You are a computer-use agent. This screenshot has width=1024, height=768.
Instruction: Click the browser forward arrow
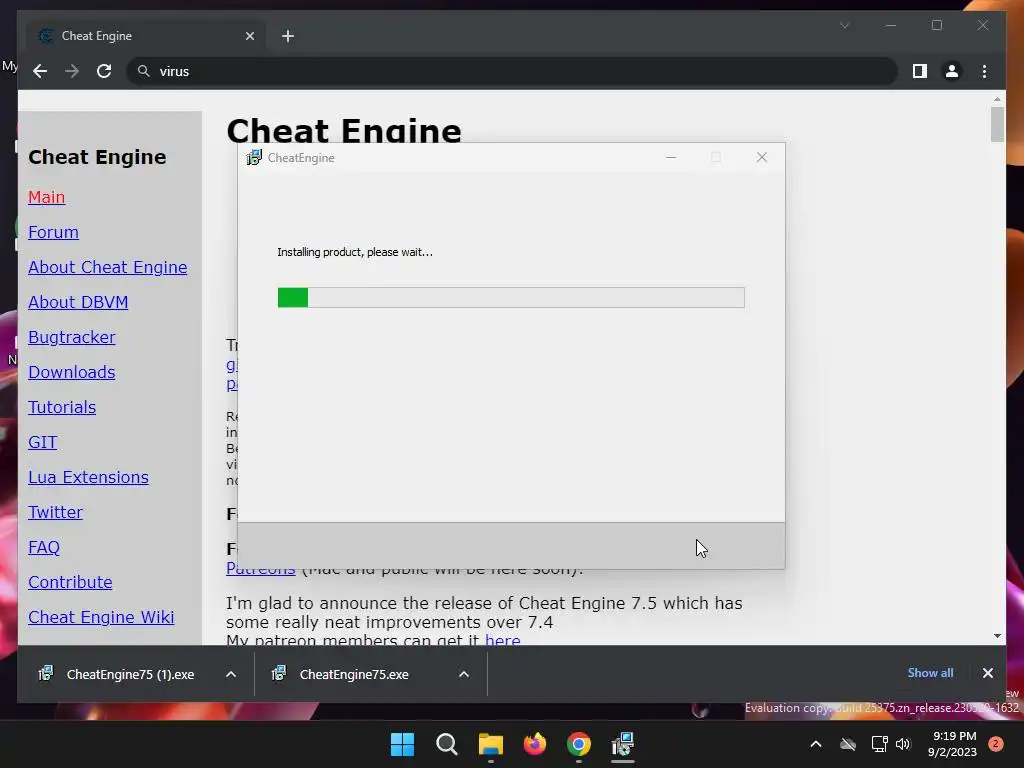coord(72,71)
